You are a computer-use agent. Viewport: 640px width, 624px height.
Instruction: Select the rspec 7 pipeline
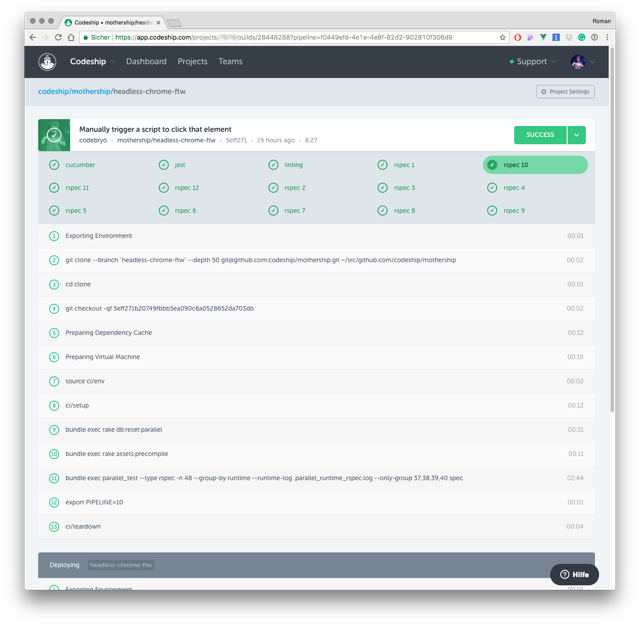click(x=287, y=211)
